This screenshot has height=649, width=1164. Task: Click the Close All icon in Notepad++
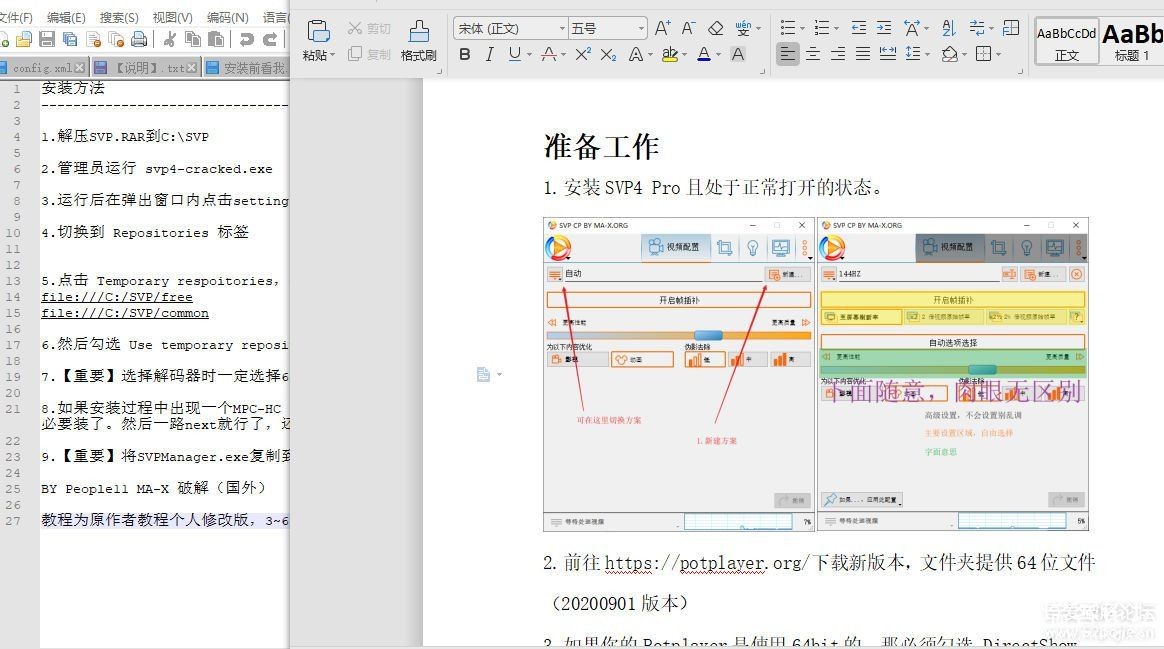point(117,39)
